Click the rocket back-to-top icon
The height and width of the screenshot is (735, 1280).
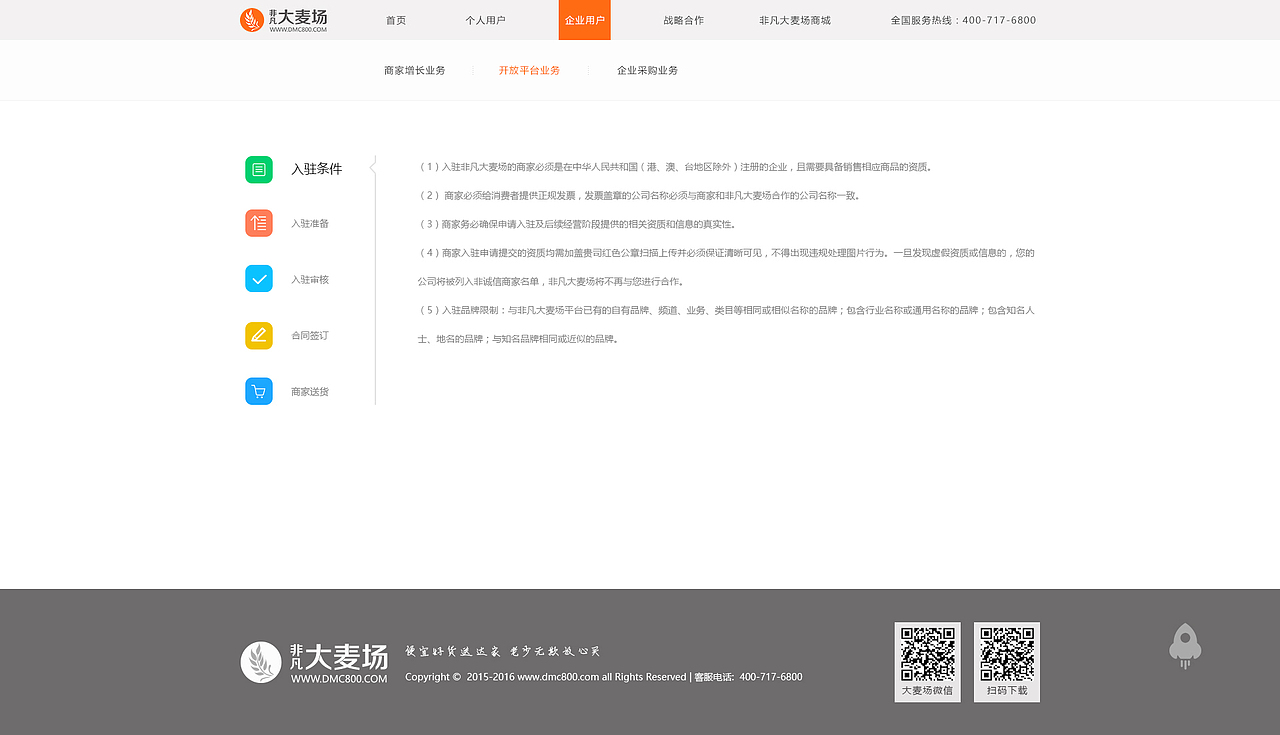1185,645
